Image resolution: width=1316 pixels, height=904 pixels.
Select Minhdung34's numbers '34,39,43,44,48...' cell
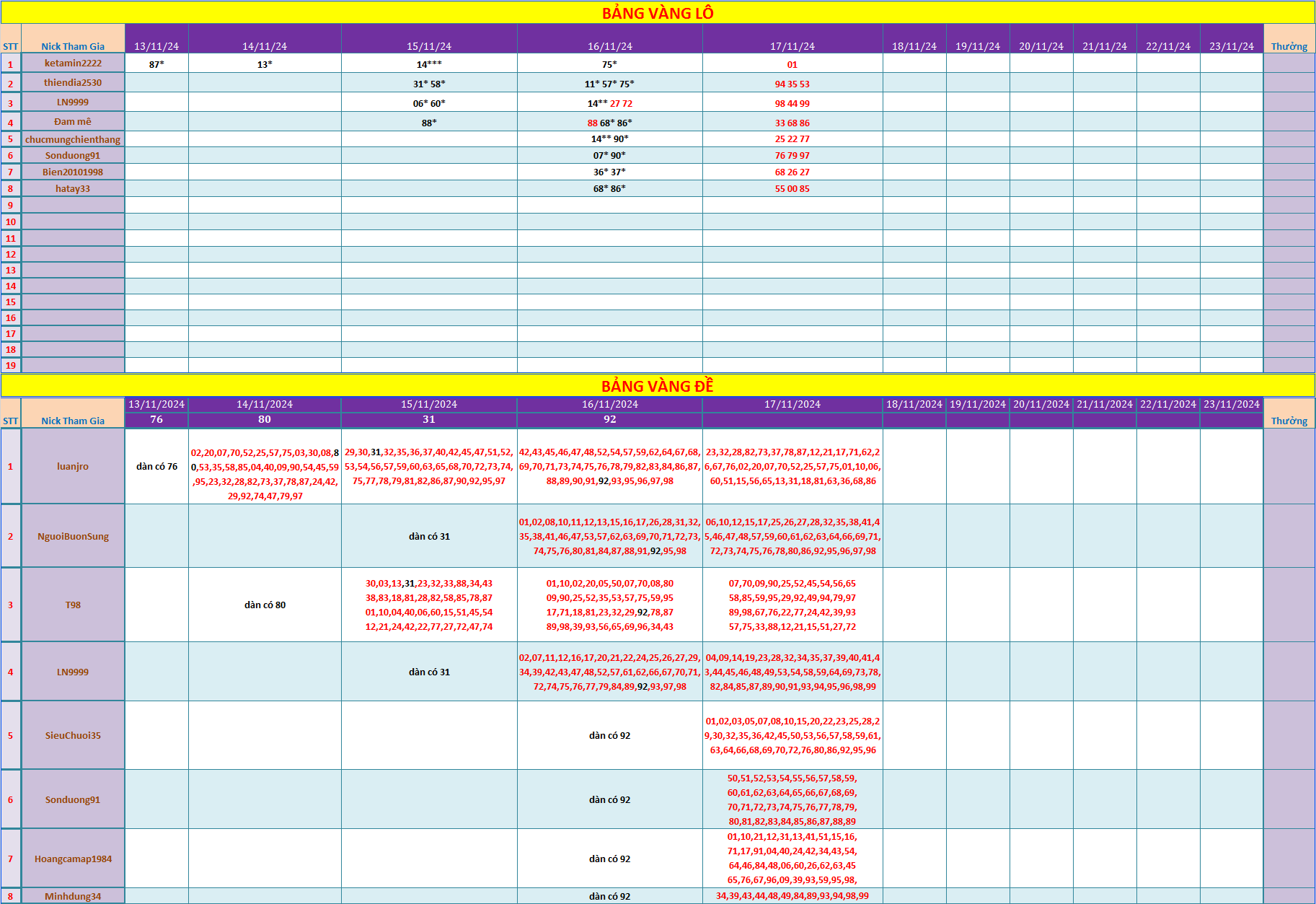(792, 896)
